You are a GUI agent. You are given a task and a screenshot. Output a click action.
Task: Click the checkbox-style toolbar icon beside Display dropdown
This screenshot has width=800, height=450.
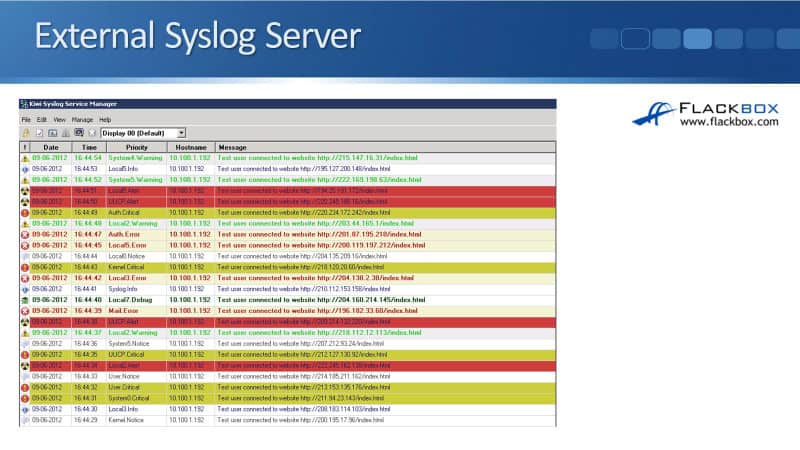pyautogui.click(x=39, y=132)
